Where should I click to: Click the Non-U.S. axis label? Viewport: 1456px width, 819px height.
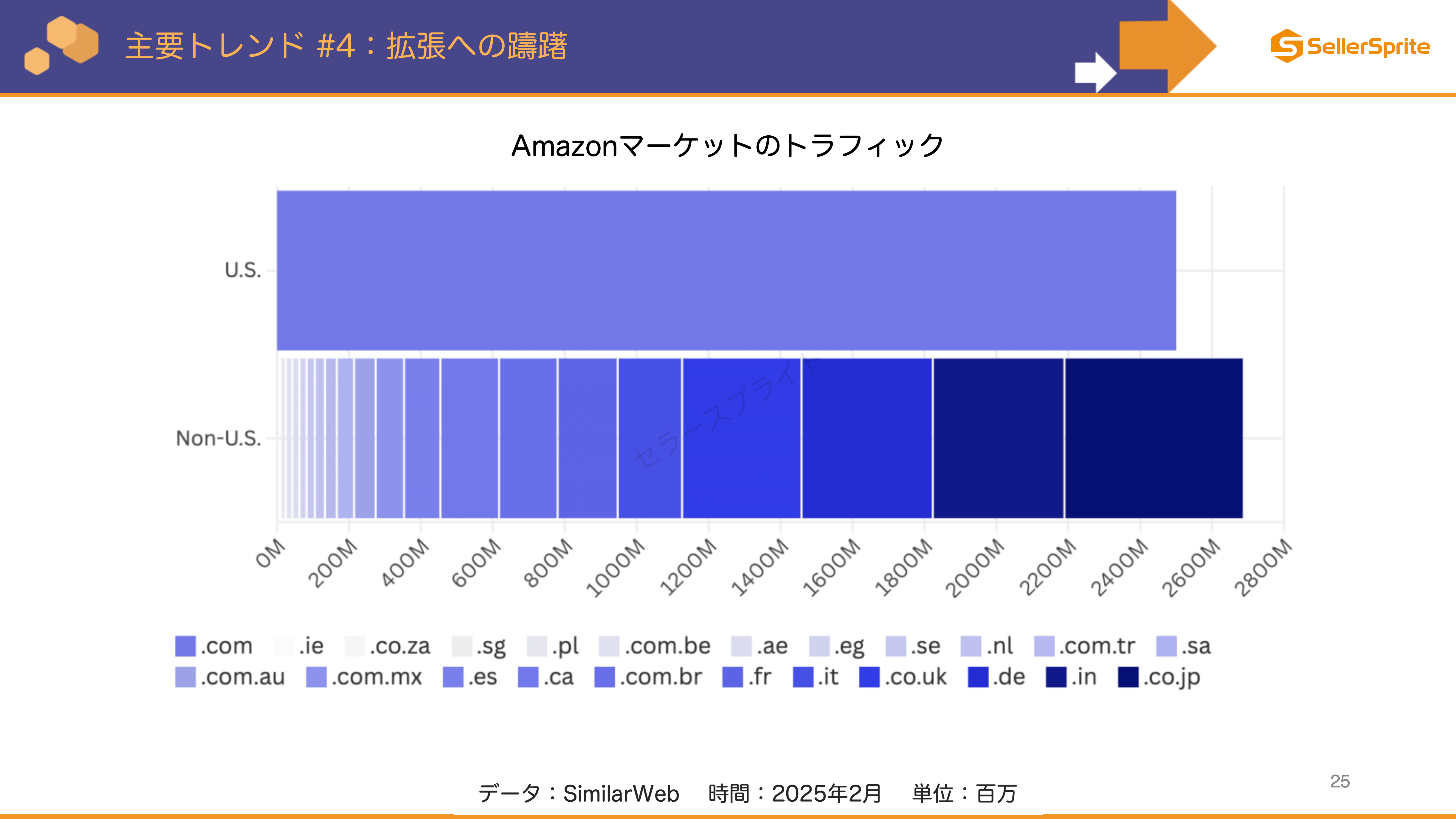pyautogui.click(x=219, y=438)
